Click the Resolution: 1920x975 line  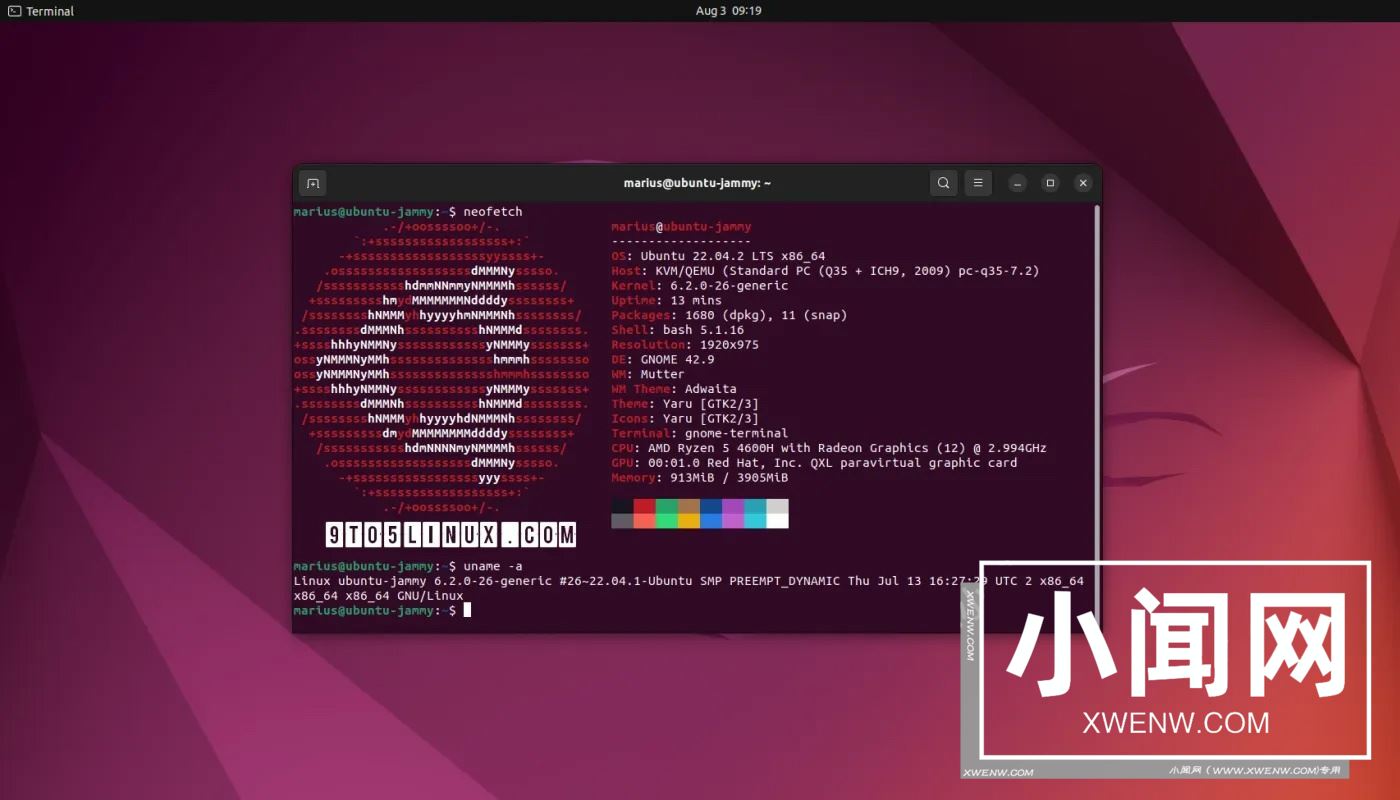coord(685,345)
